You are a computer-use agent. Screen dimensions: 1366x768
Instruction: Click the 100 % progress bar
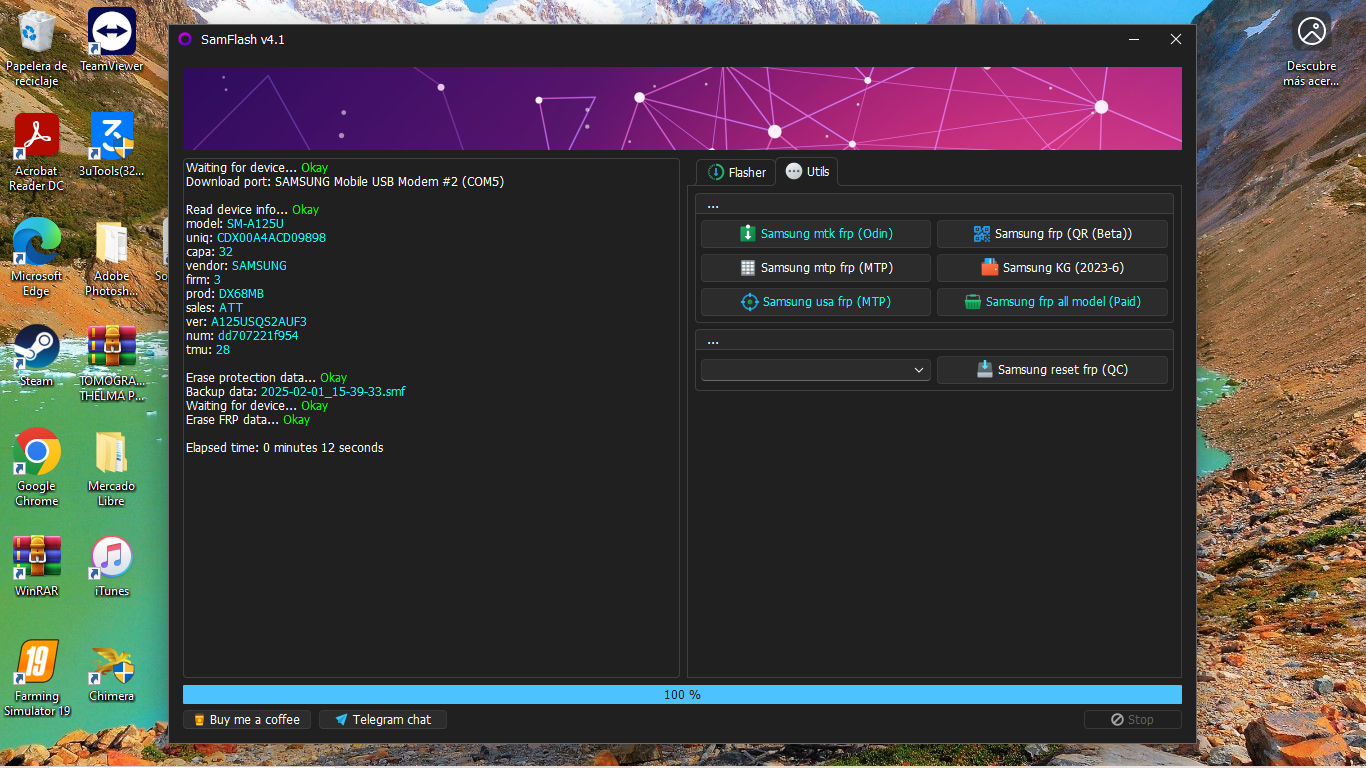682,695
